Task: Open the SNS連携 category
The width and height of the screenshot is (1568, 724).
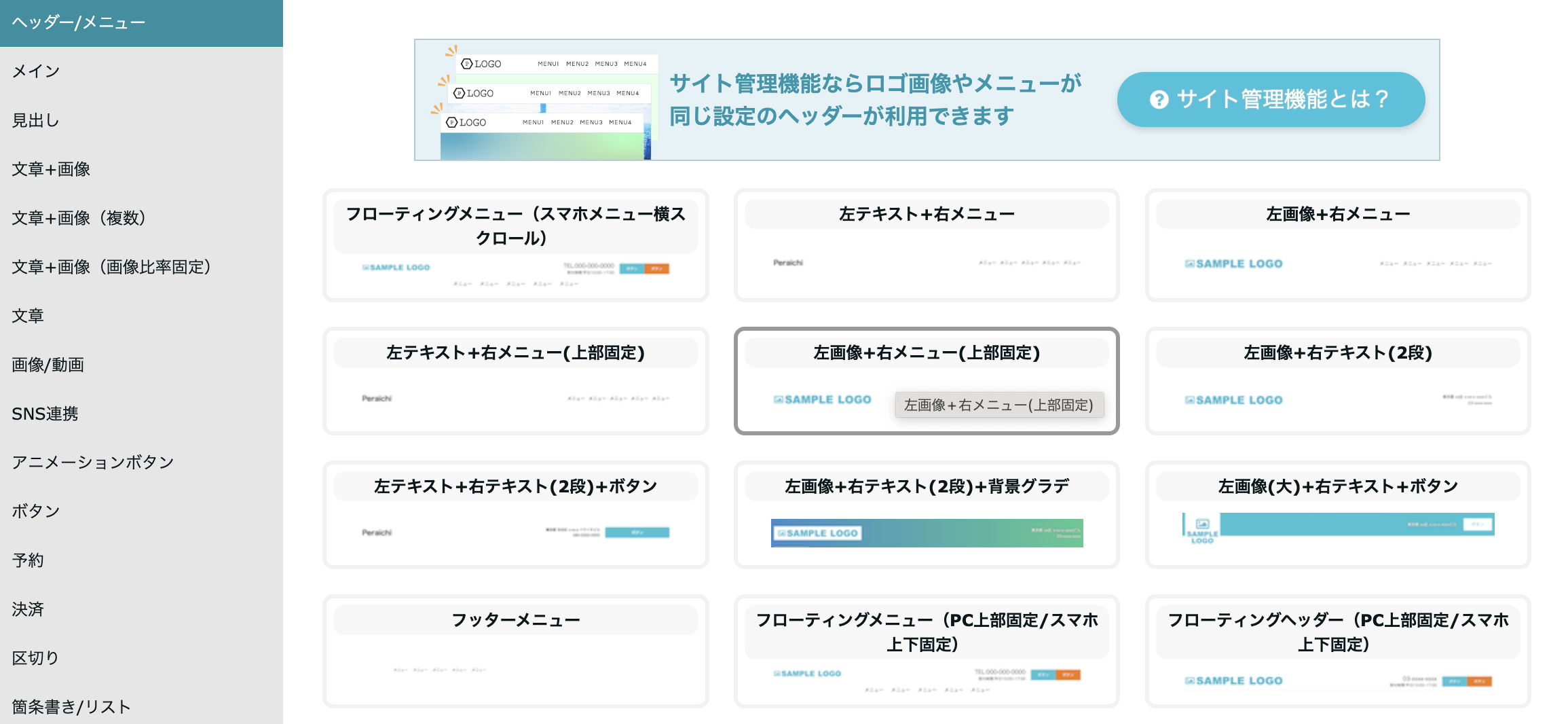Action: (45, 414)
